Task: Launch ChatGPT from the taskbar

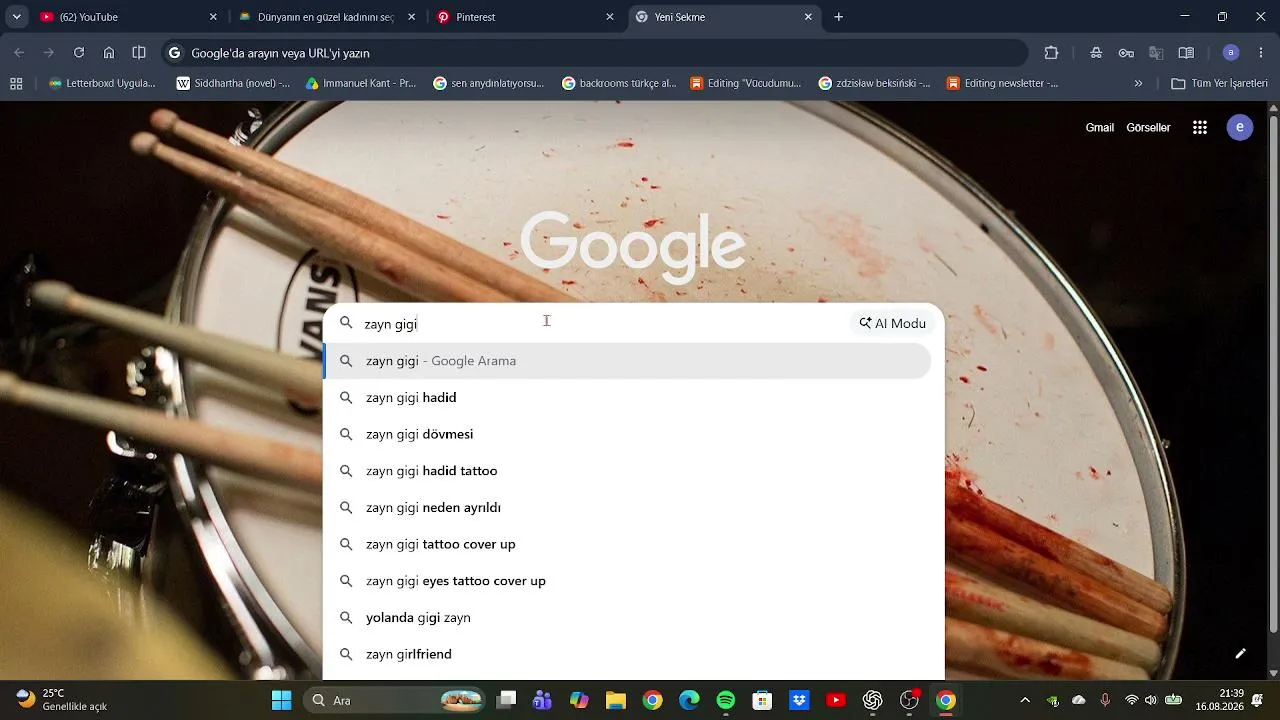Action: pos(873,700)
